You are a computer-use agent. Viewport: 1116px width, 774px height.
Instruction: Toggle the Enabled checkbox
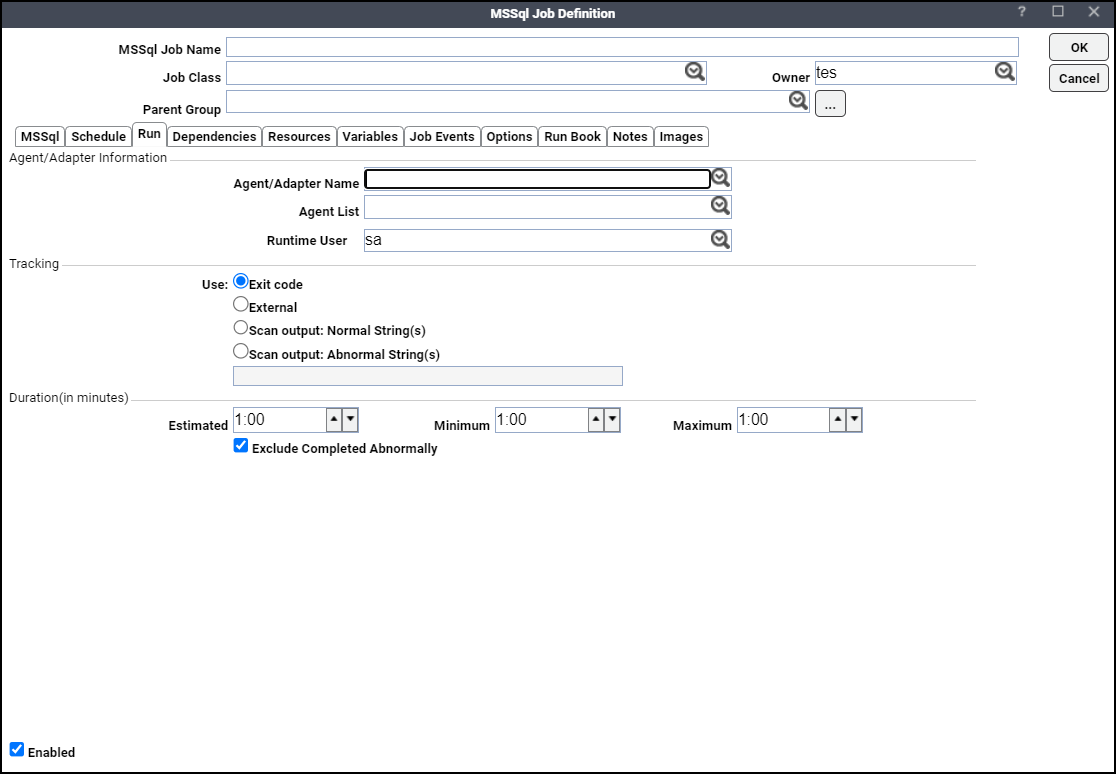pyautogui.click(x=16, y=749)
